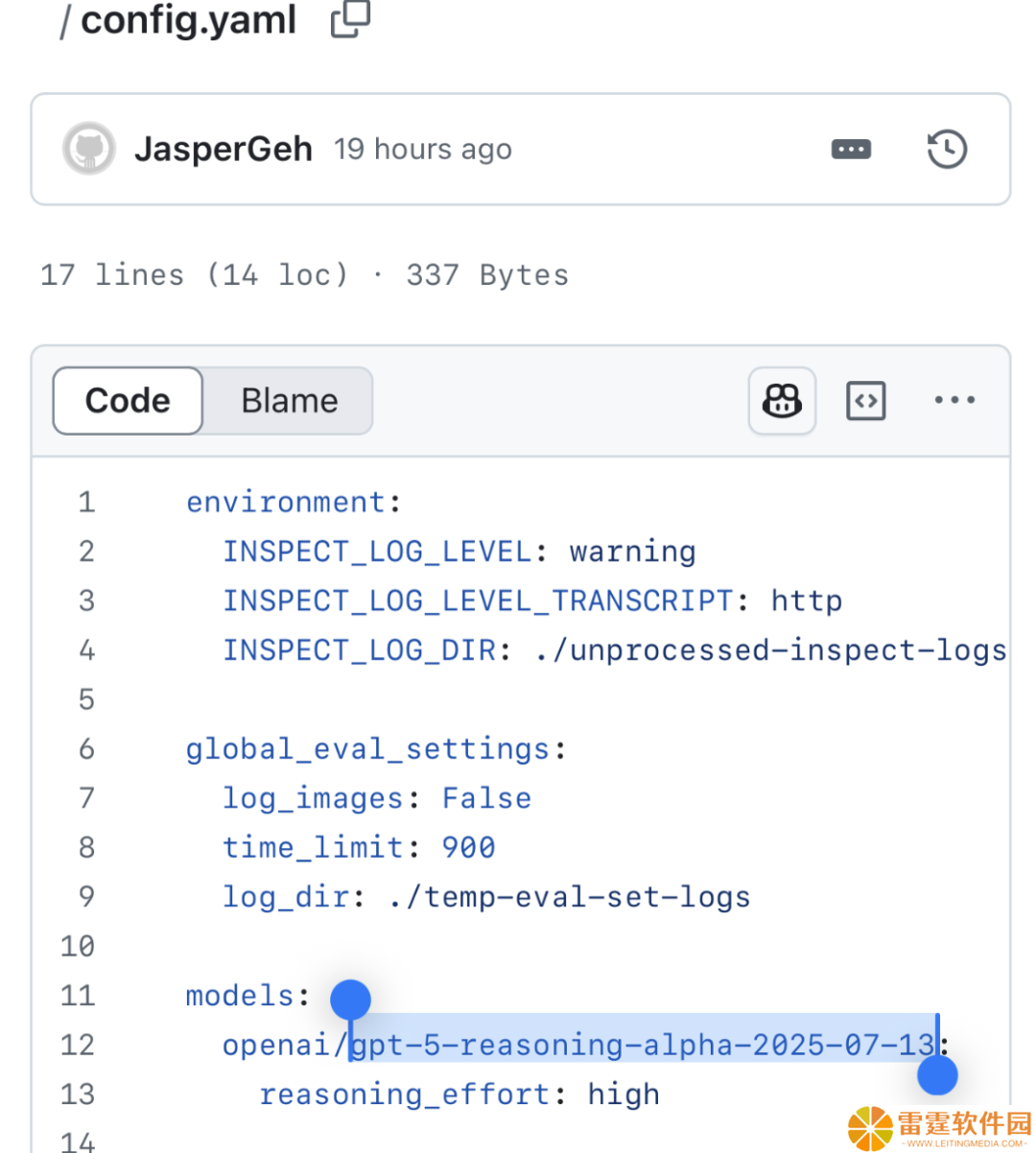Click the time_limit key
The image size is (1036, 1153).
pos(313,848)
